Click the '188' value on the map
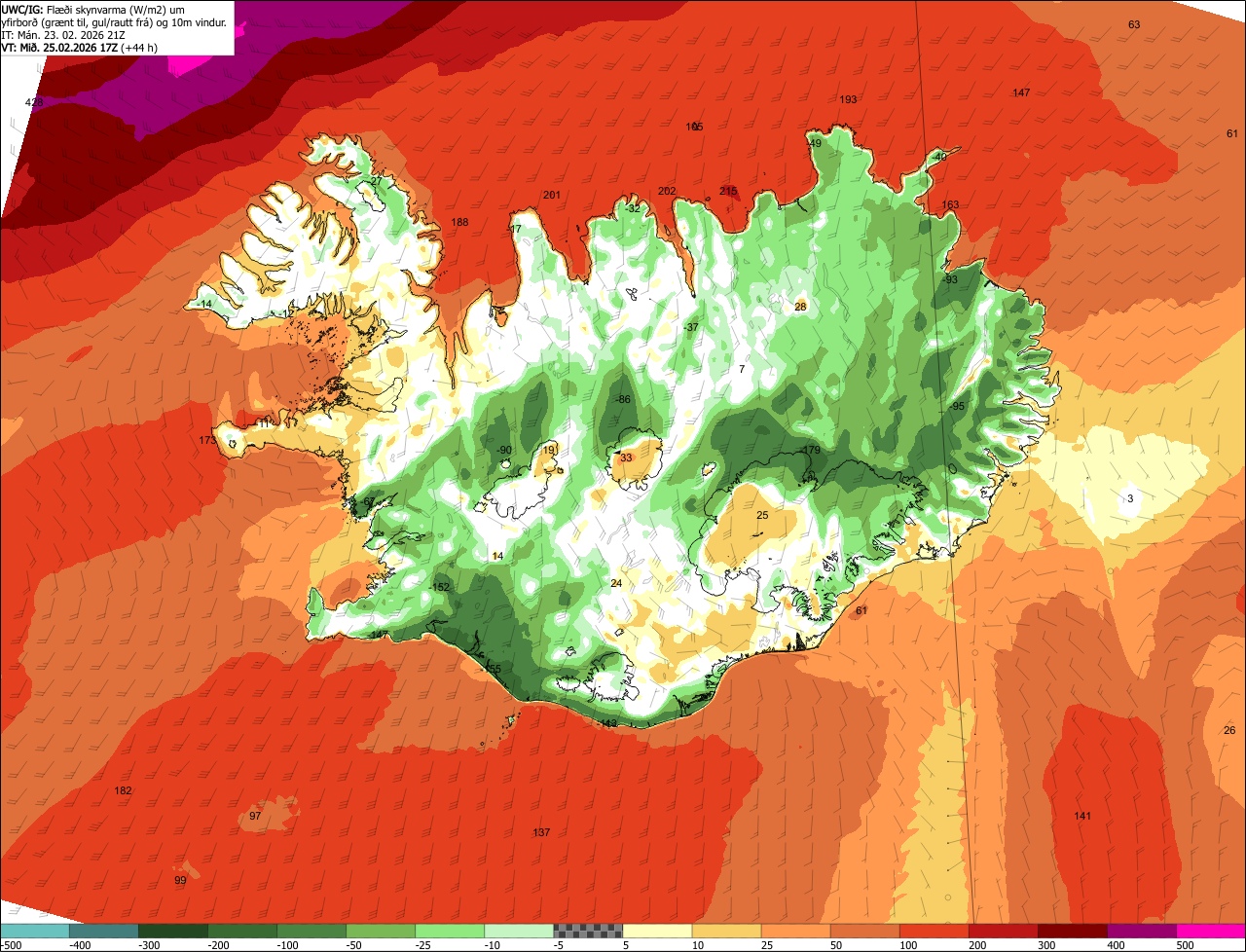 (459, 222)
